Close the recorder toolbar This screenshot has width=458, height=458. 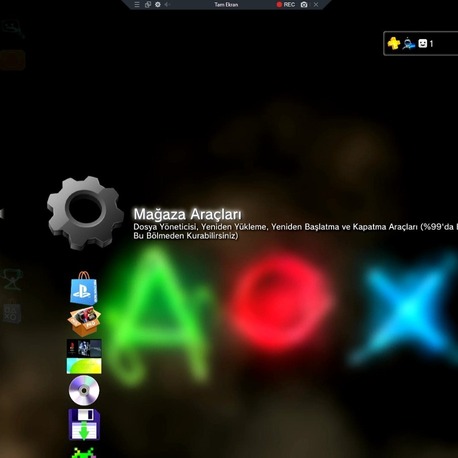(x=316, y=5)
